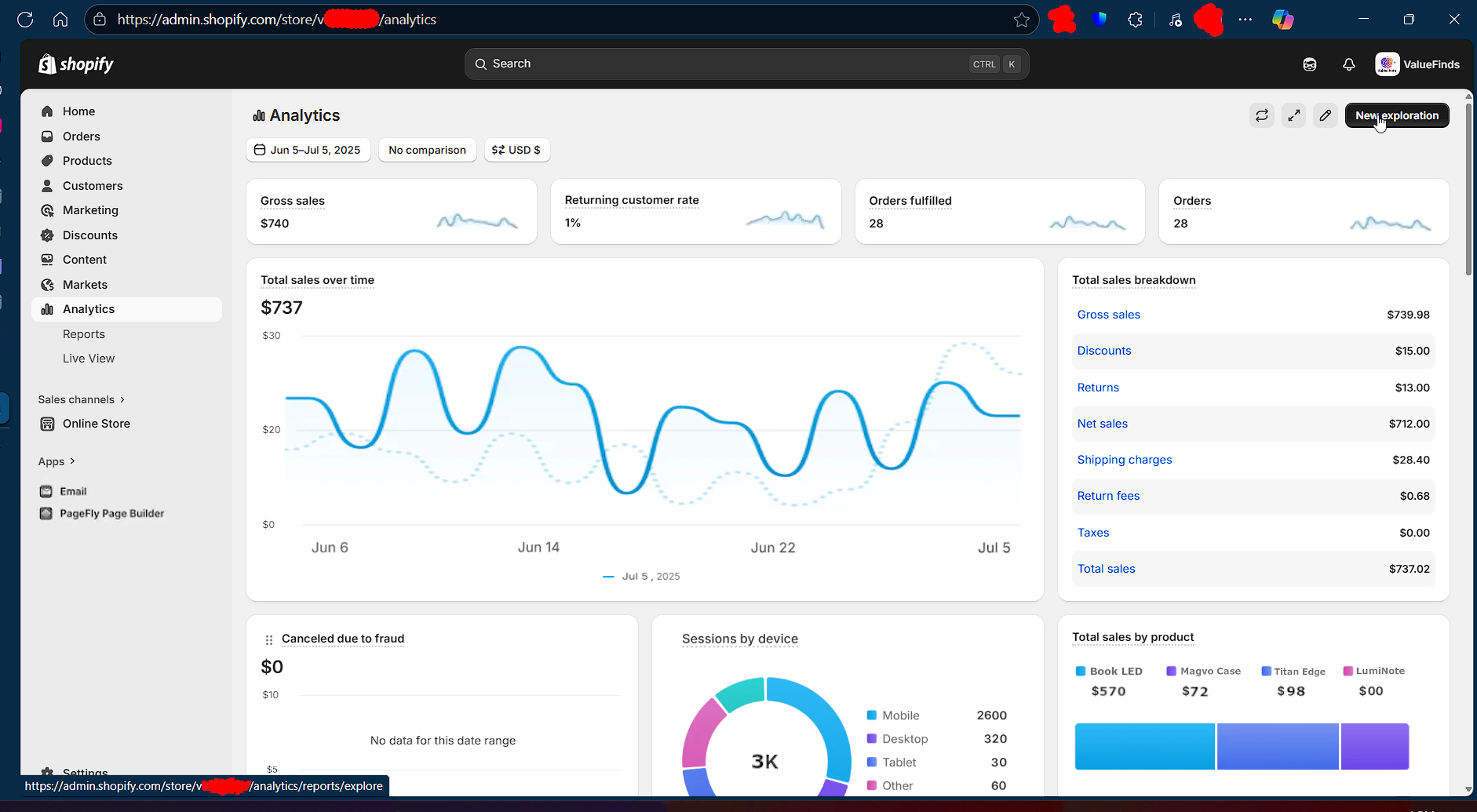Click the Total sales breakdown title

[x=1133, y=280]
